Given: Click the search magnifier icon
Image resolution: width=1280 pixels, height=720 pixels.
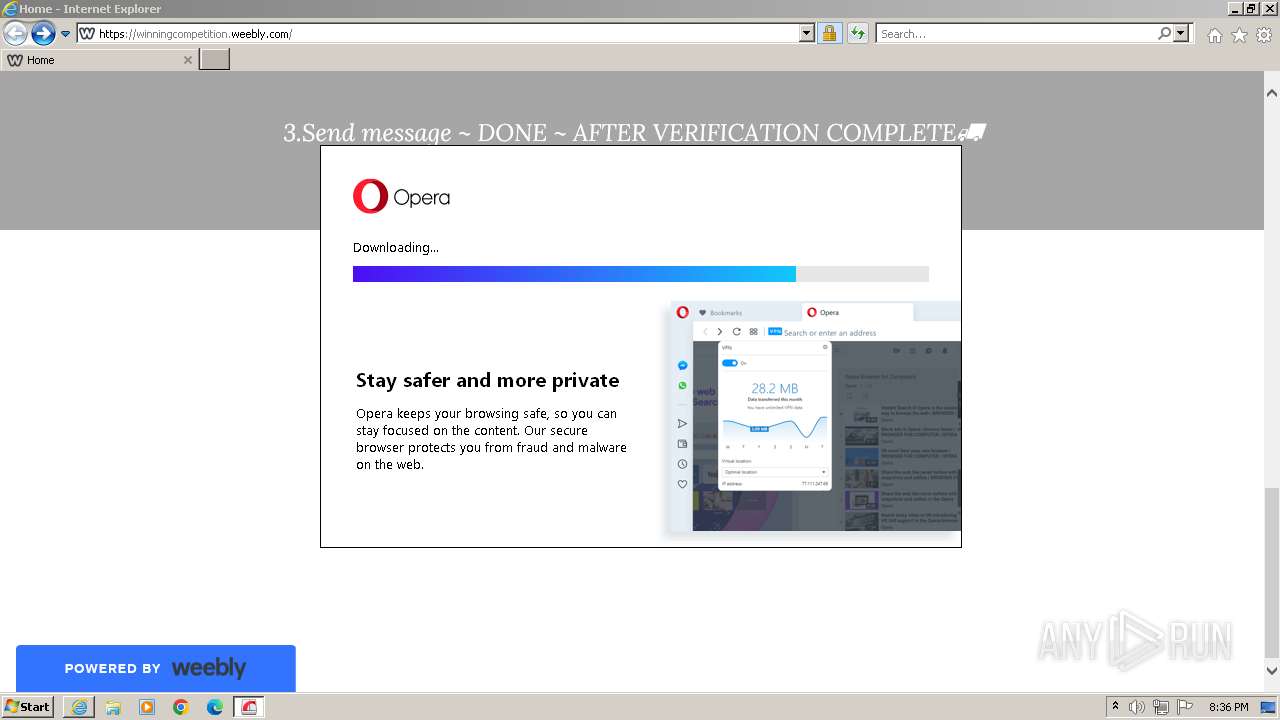Looking at the screenshot, I should tap(1164, 34).
